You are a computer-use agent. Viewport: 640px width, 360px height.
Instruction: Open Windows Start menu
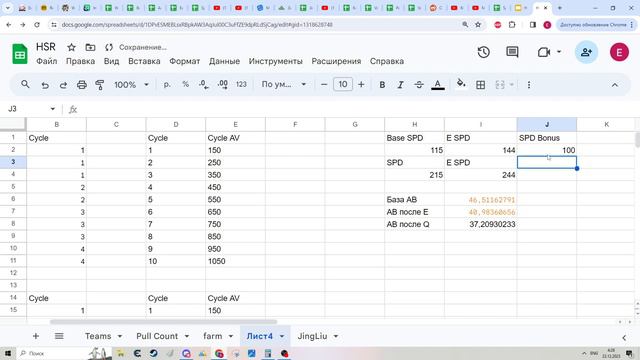7,353
